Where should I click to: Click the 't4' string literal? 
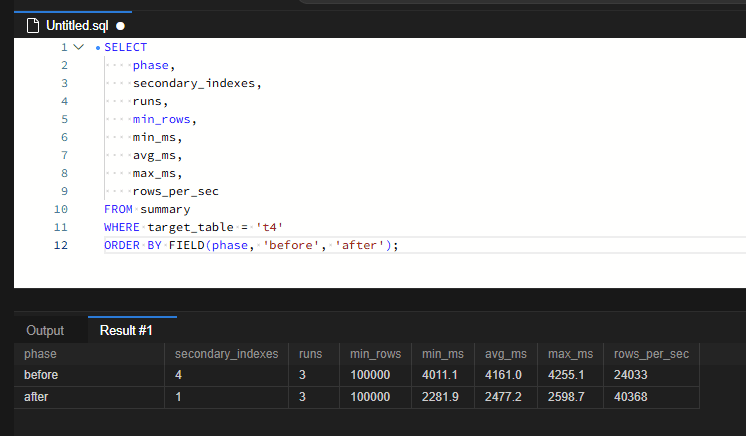click(x=269, y=227)
